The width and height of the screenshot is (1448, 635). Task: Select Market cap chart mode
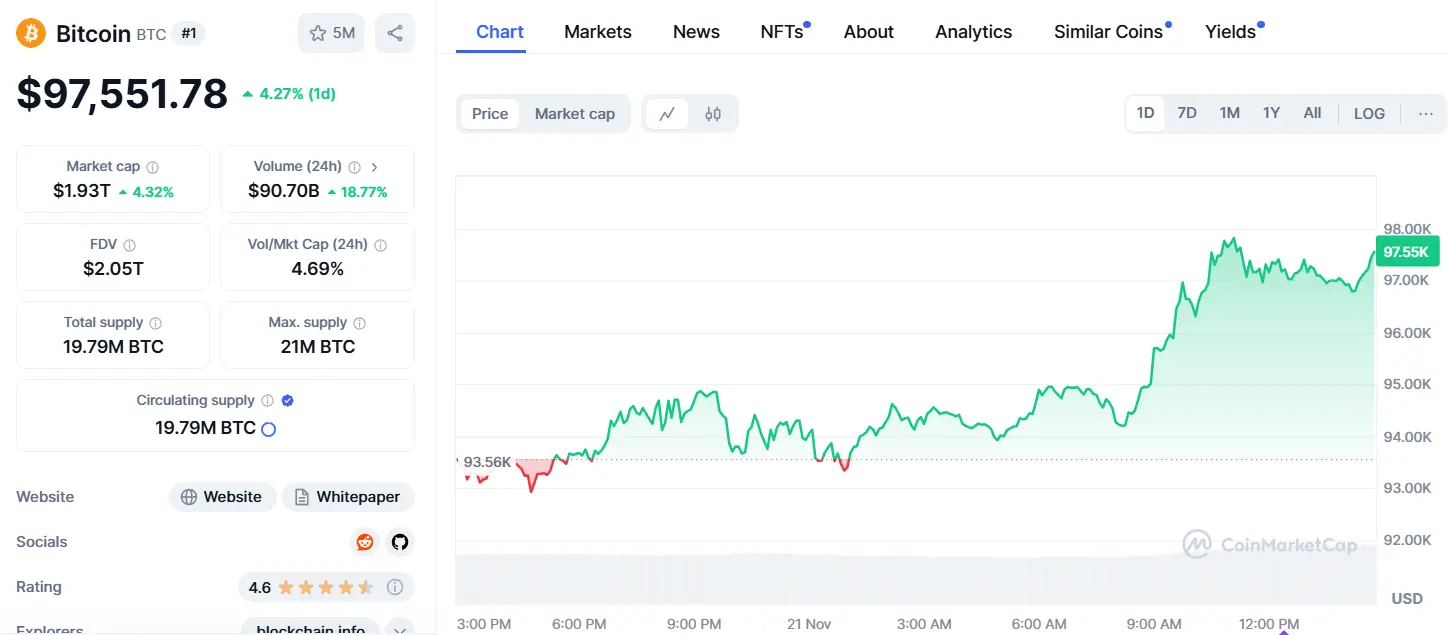tap(575, 114)
